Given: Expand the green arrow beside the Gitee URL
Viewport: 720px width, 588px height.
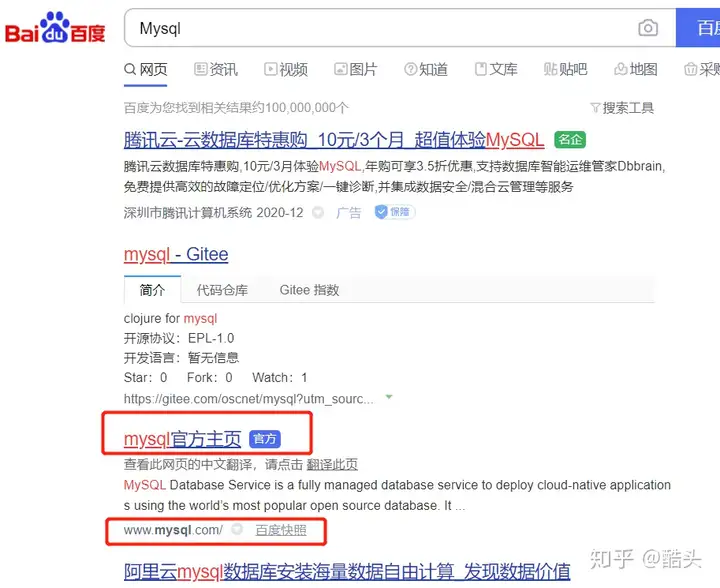Looking at the screenshot, I should (389, 397).
